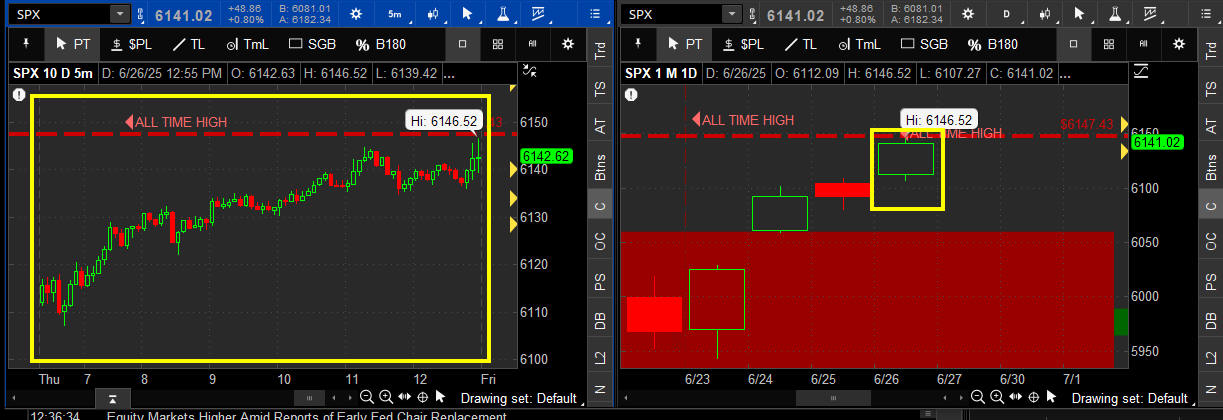Image resolution: width=1223 pixels, height=420 pixels.
Task: Open patterns icon in left chart header
Action: [538, 14]
